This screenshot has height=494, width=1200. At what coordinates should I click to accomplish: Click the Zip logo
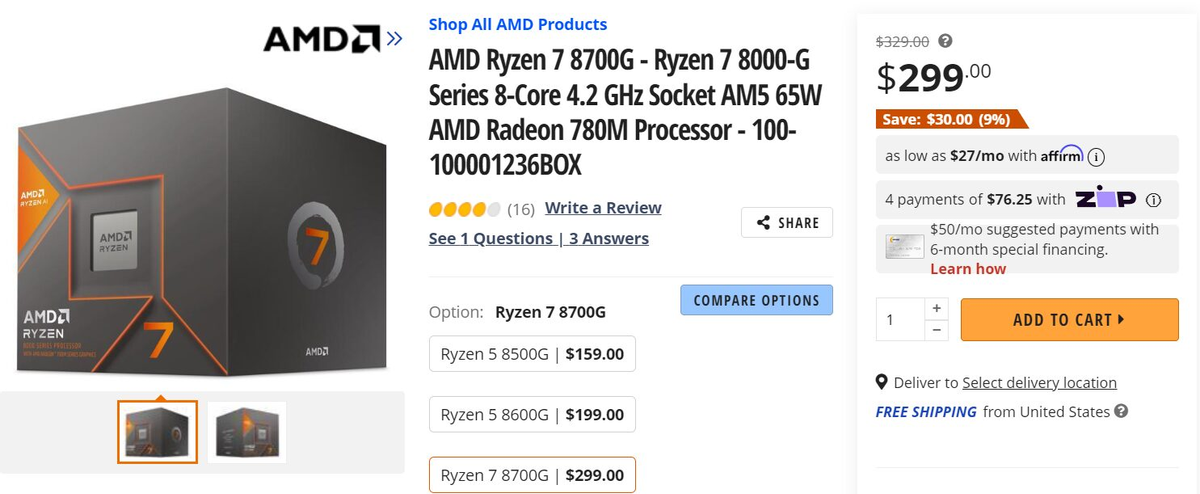click(1105, 199)
